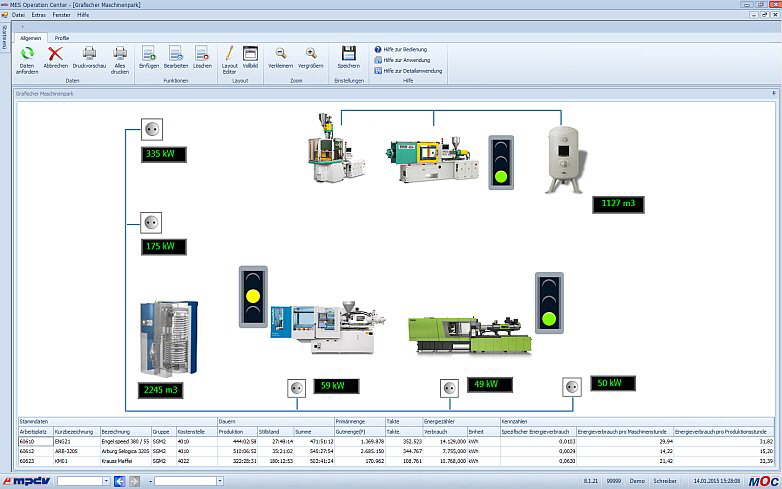Screen dimensions: 782x489
Task: Click the 49 kW power display
Action: click(490, 384)
